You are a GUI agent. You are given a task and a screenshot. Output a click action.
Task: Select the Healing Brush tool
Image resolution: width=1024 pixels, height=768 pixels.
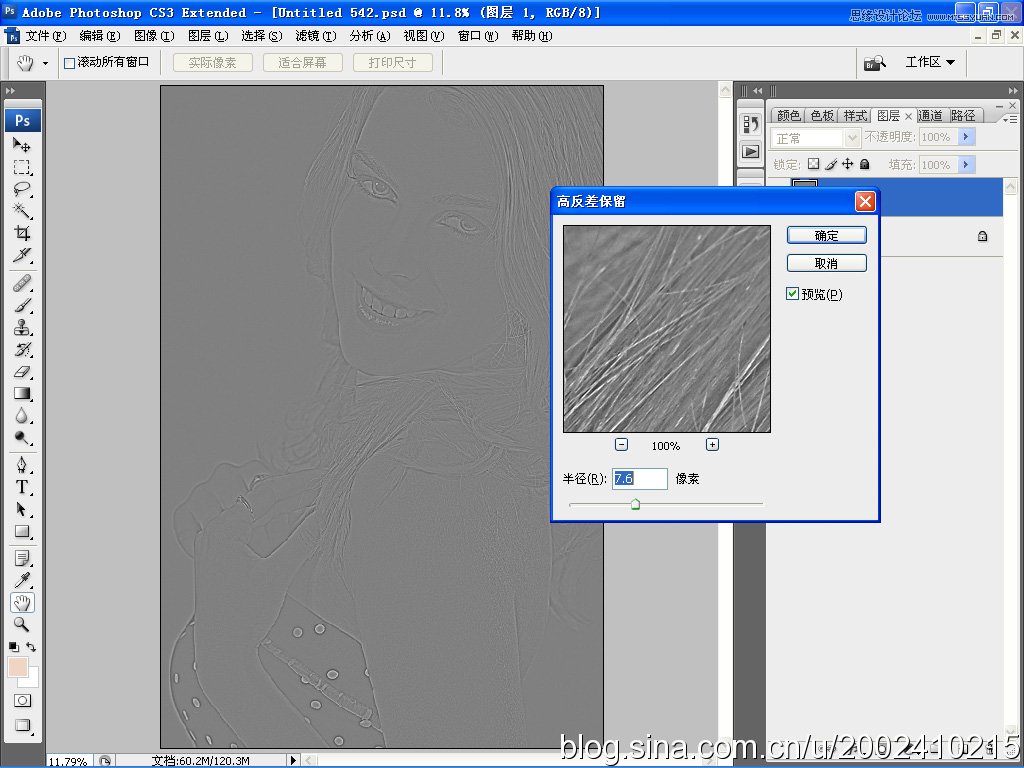click(22, 283)
